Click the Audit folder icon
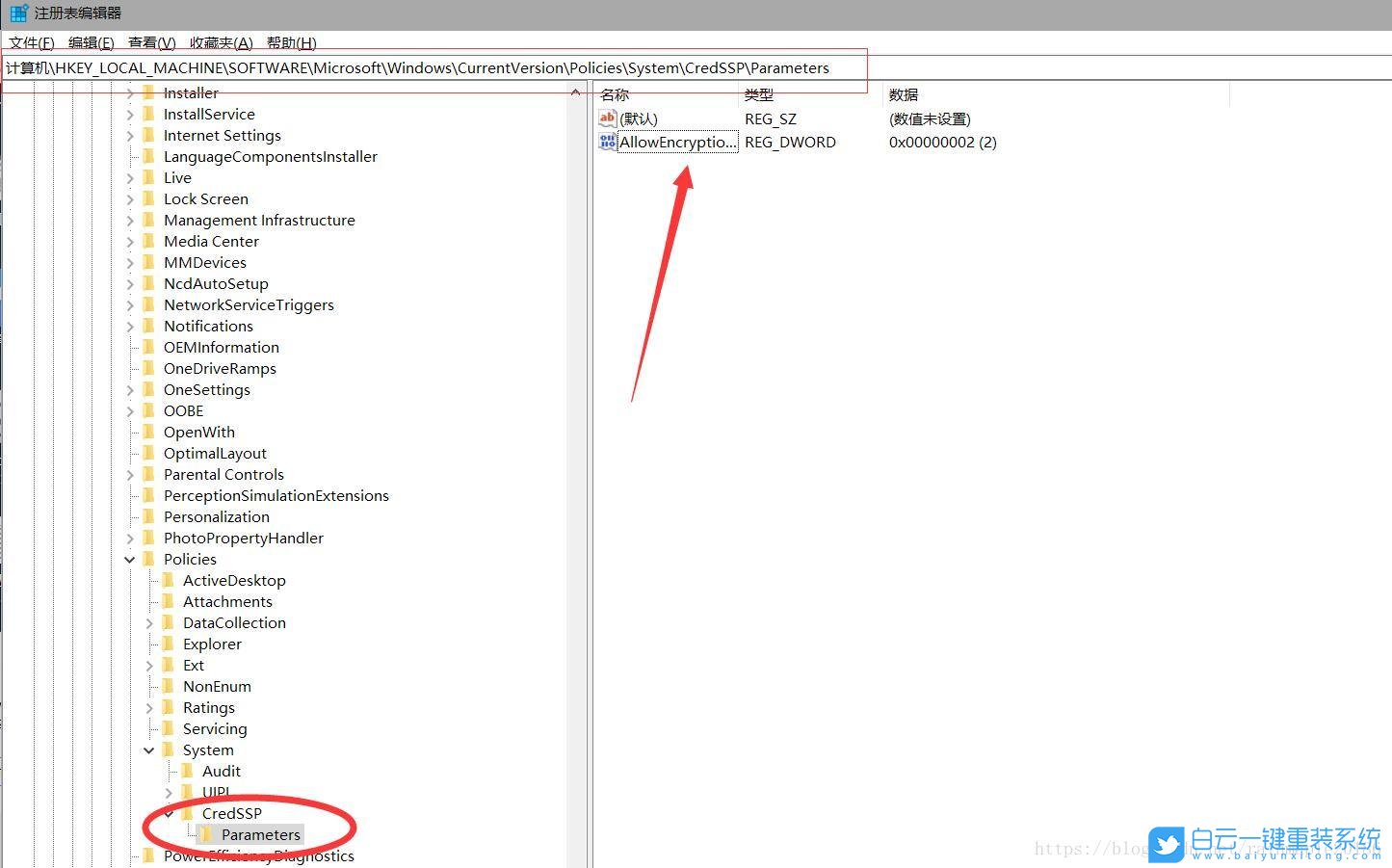The image size is (1392, 868). (x=187, y=771)
